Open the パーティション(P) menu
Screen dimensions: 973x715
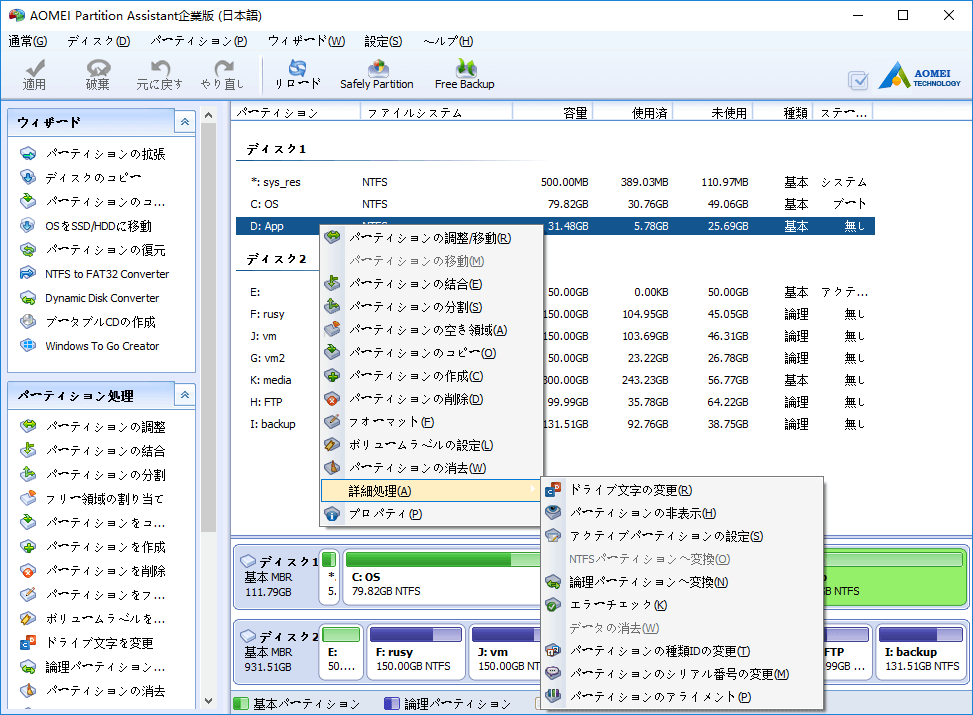click(x=199, y=41)
